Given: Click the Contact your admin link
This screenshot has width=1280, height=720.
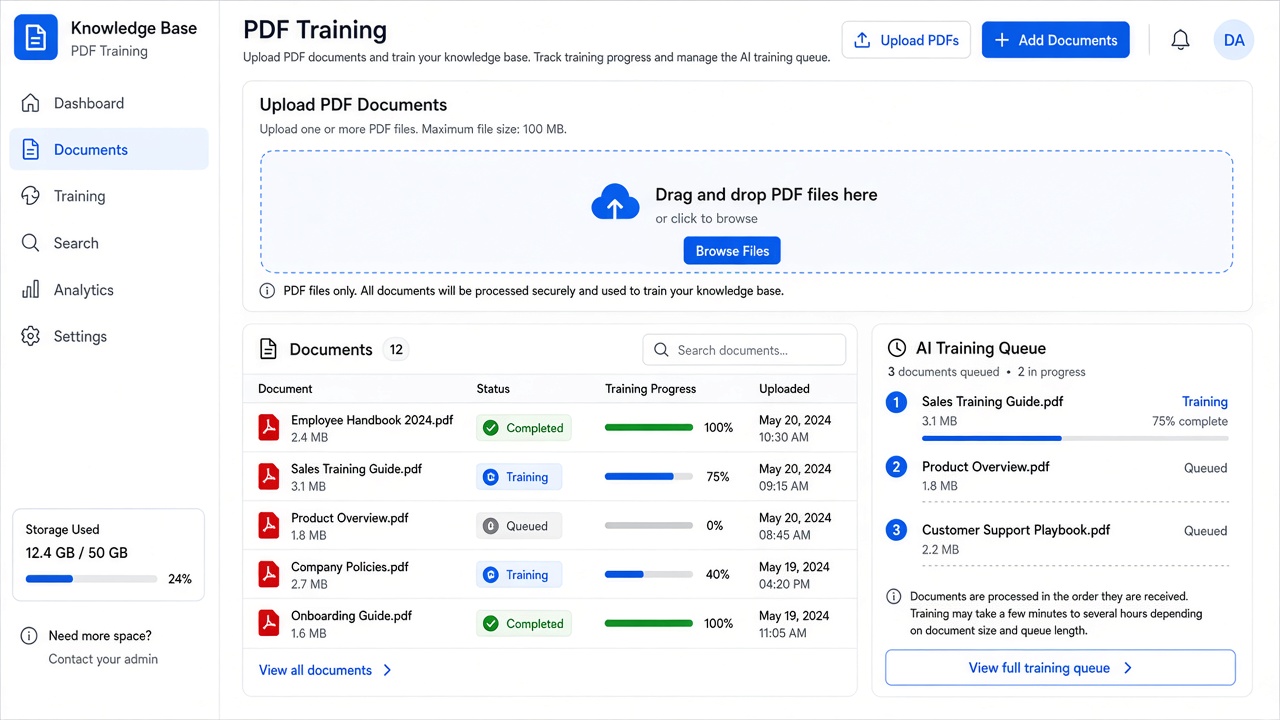Looking at the screenshot, I should pyautogui.click(x=103, y=659).
